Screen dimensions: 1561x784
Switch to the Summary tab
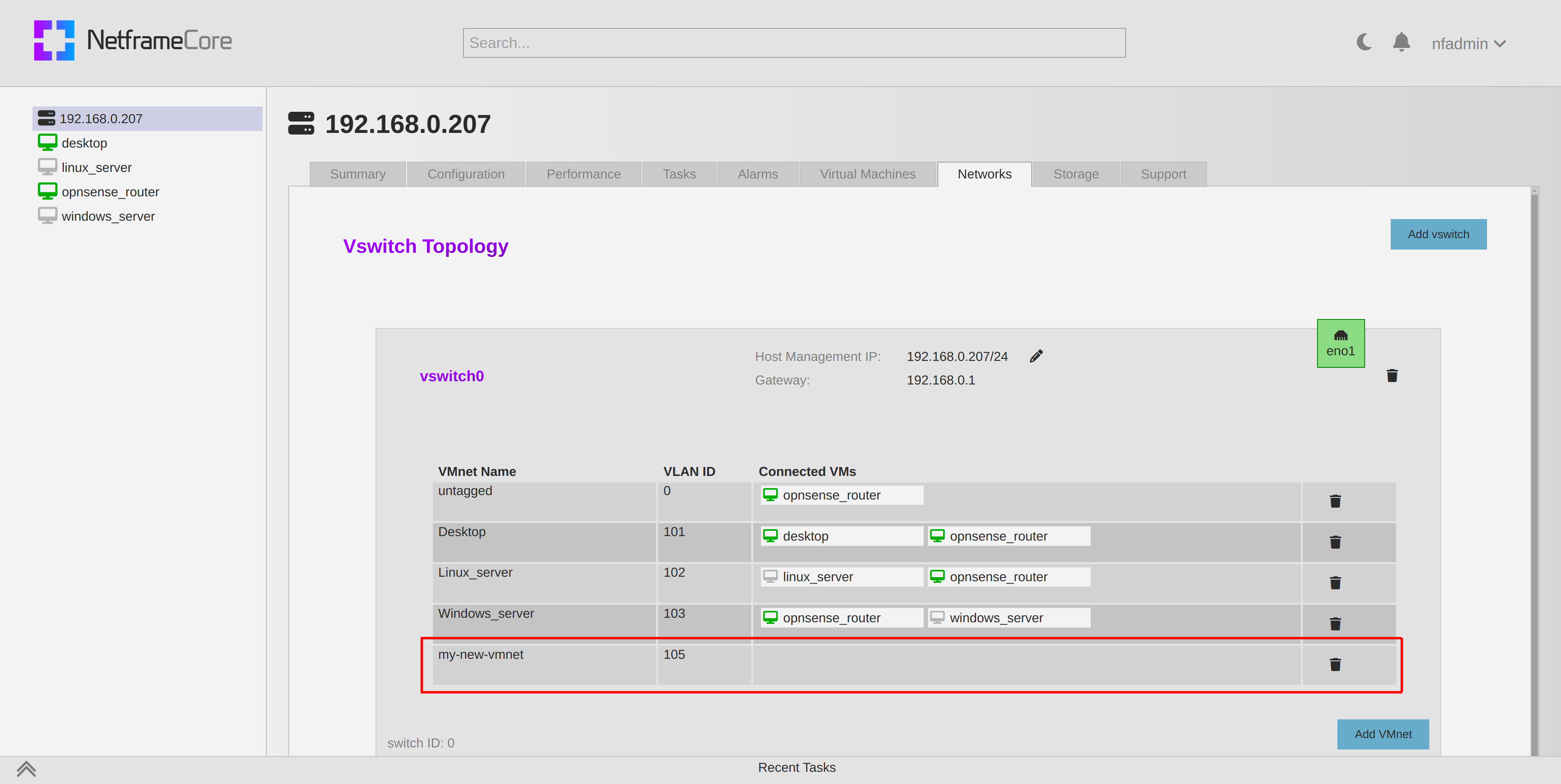358,174
